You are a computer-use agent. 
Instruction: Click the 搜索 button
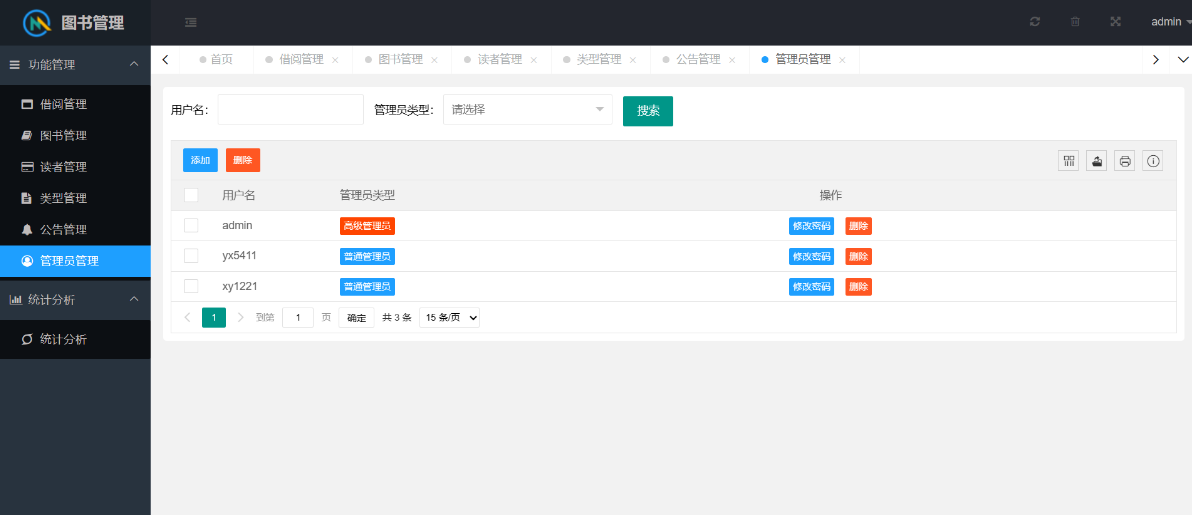[x=648, y=110]
